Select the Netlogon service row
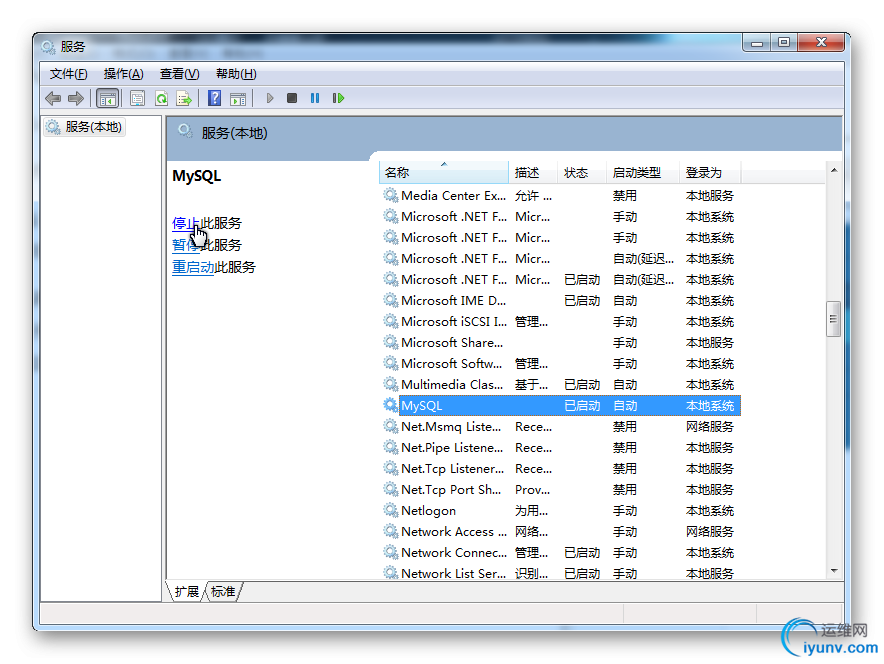This screenshot has height=664, width=884. pyautogui.click(x=562, y=510)
